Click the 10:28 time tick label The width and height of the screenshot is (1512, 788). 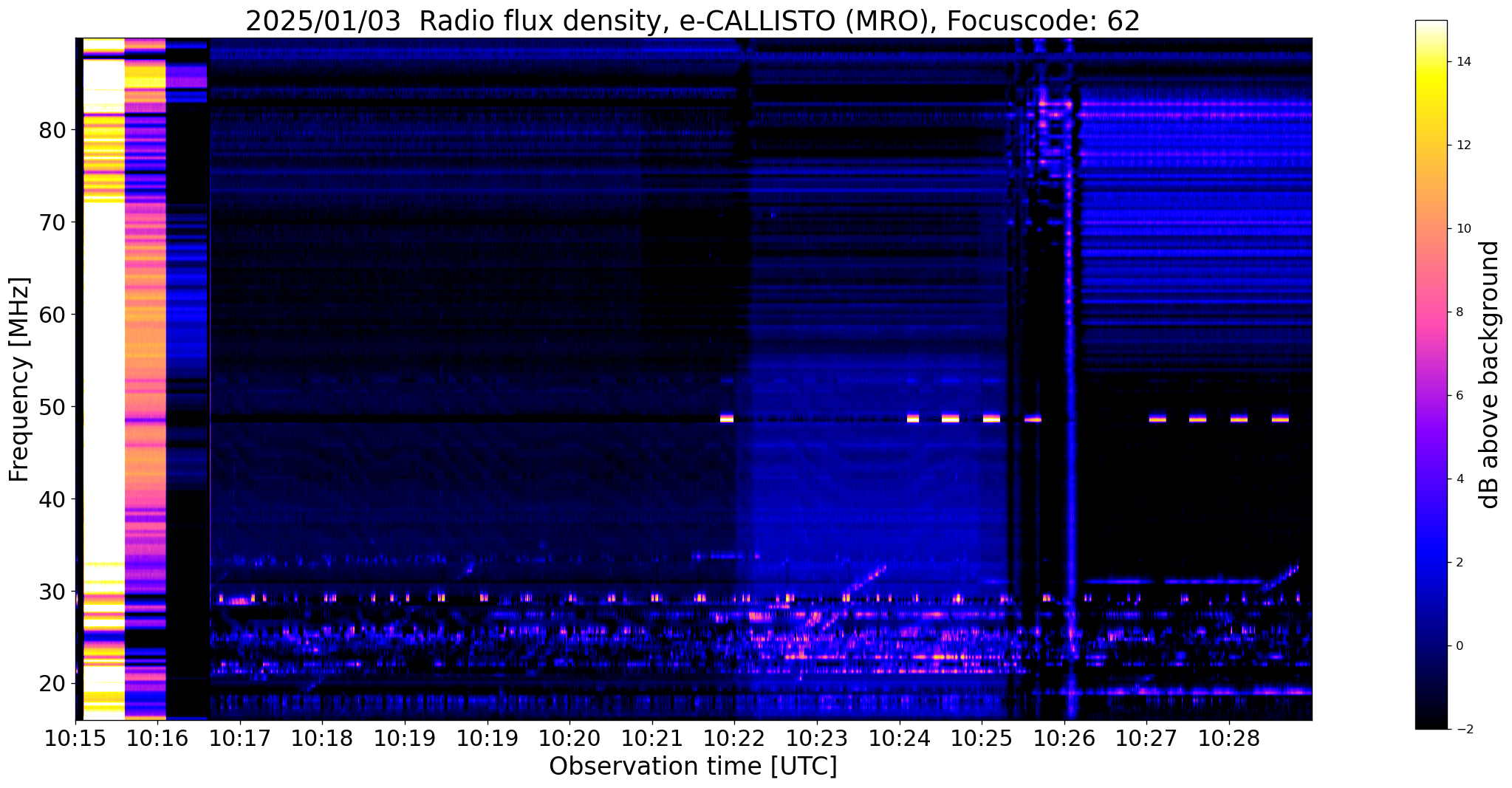click(x=1229, y=739)
